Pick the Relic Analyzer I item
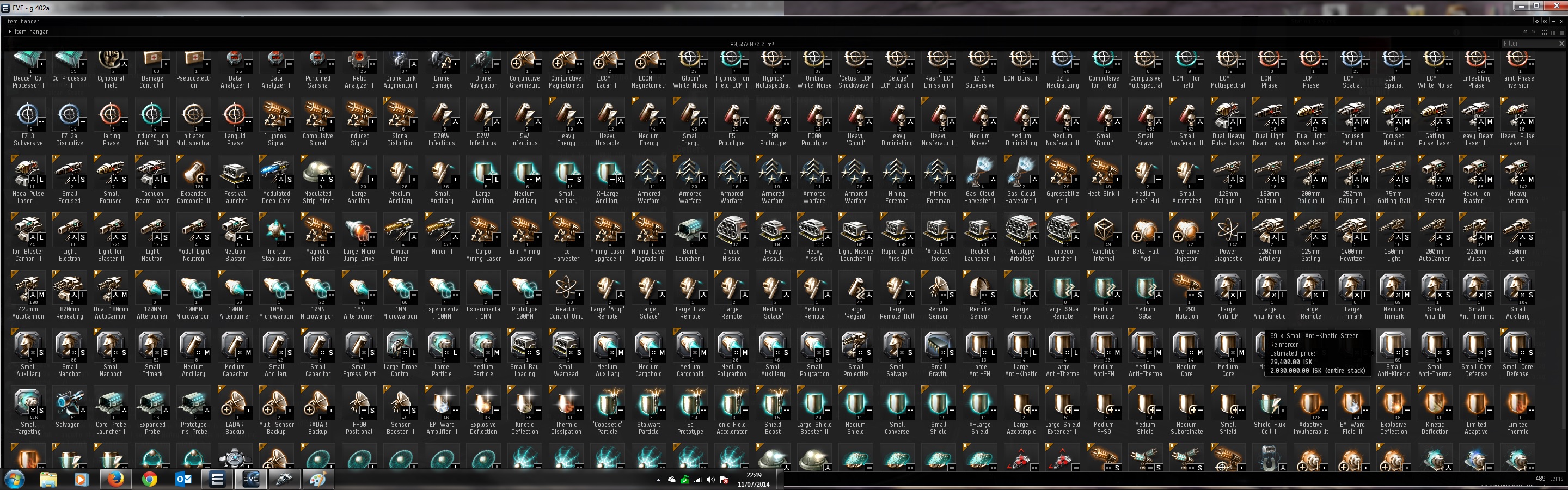The height and width of the screenshot is (490, 1568). pyautogui.click(x=359, y=70)
